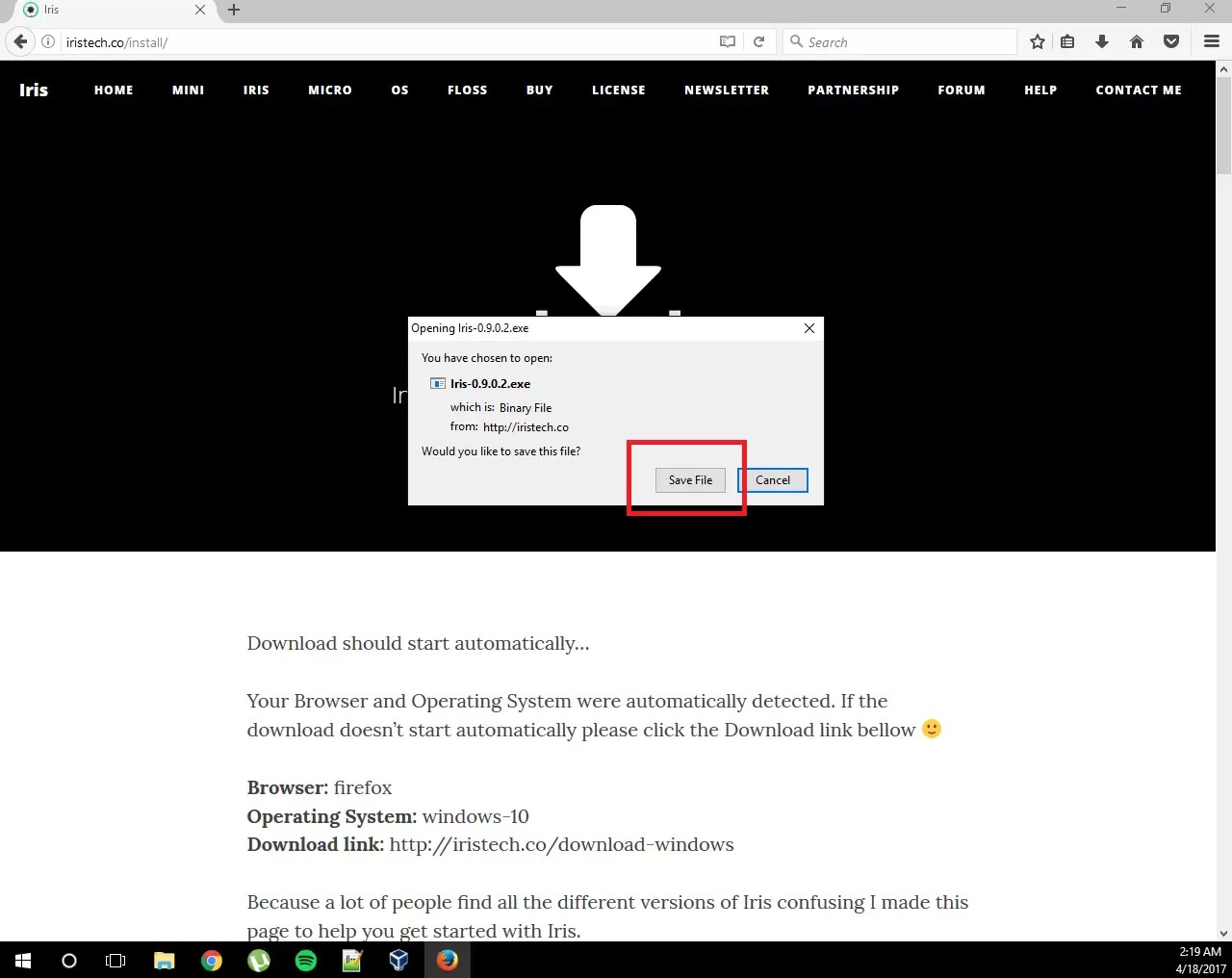Open the Firefox hamburger menu
The height and width of the screenshot is (978, 1232).
pos(1212,42)
